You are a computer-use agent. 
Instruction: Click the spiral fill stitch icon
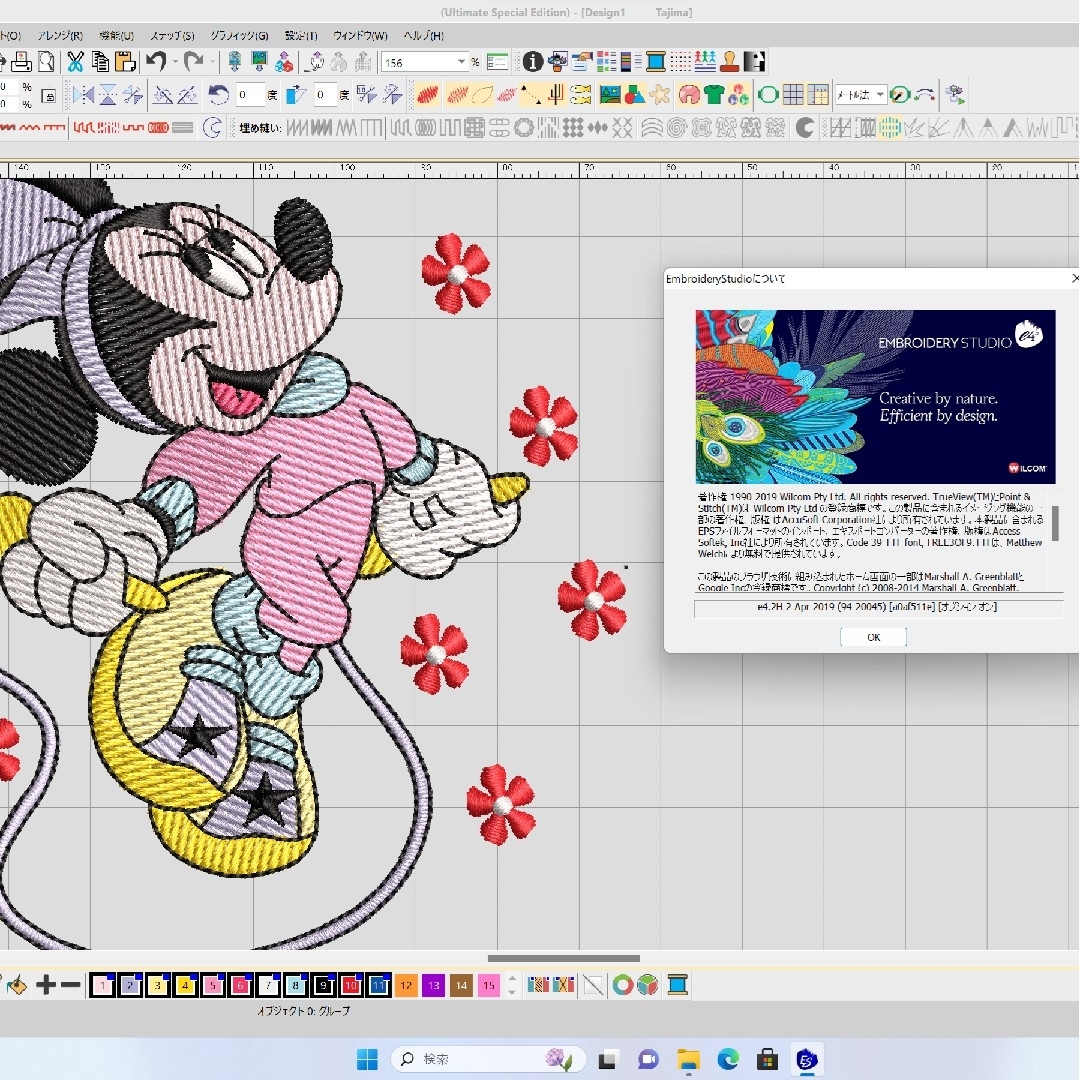[x=676, y=127]
